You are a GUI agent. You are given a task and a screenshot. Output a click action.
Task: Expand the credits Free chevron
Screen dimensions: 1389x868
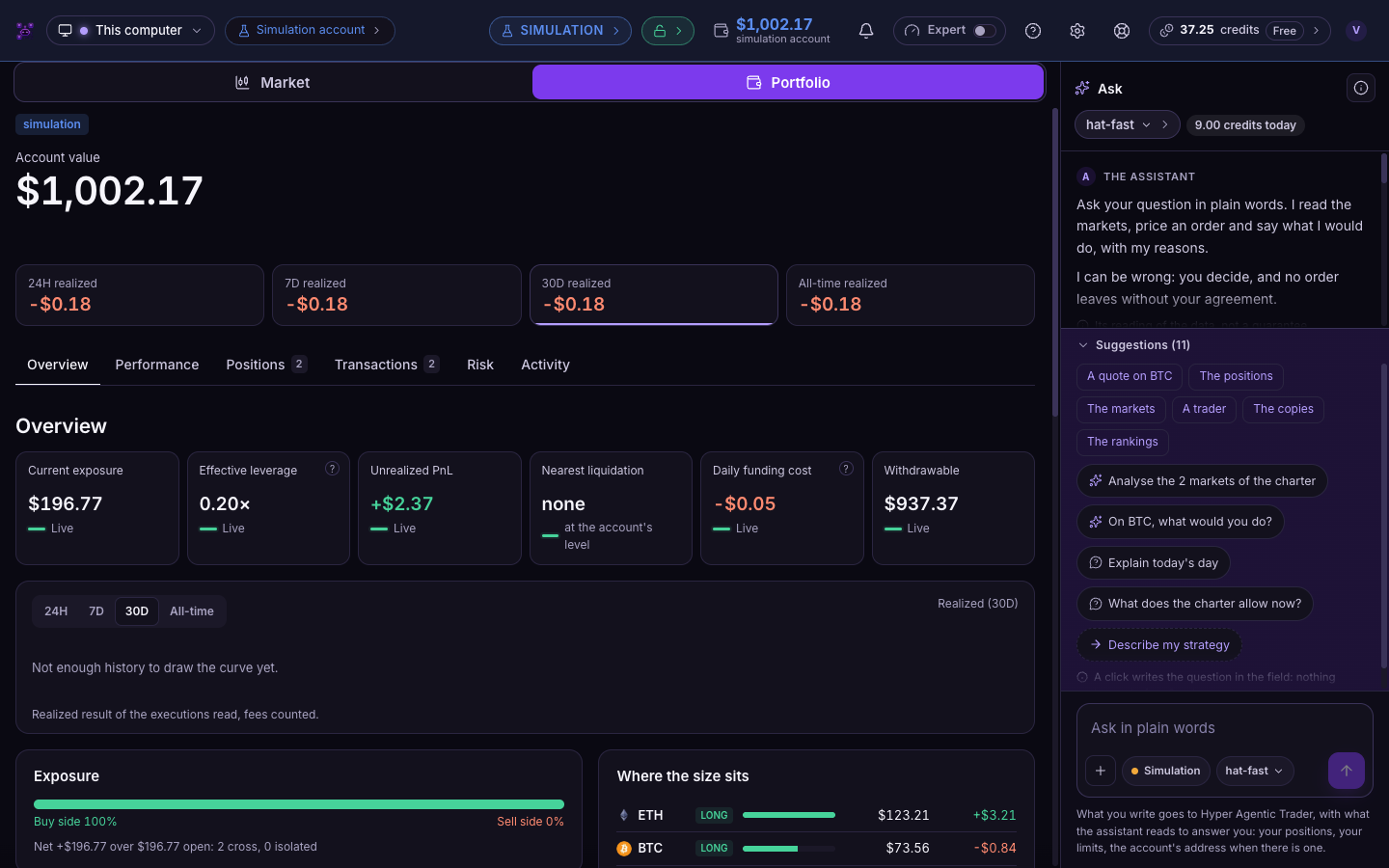[1316, 31]
